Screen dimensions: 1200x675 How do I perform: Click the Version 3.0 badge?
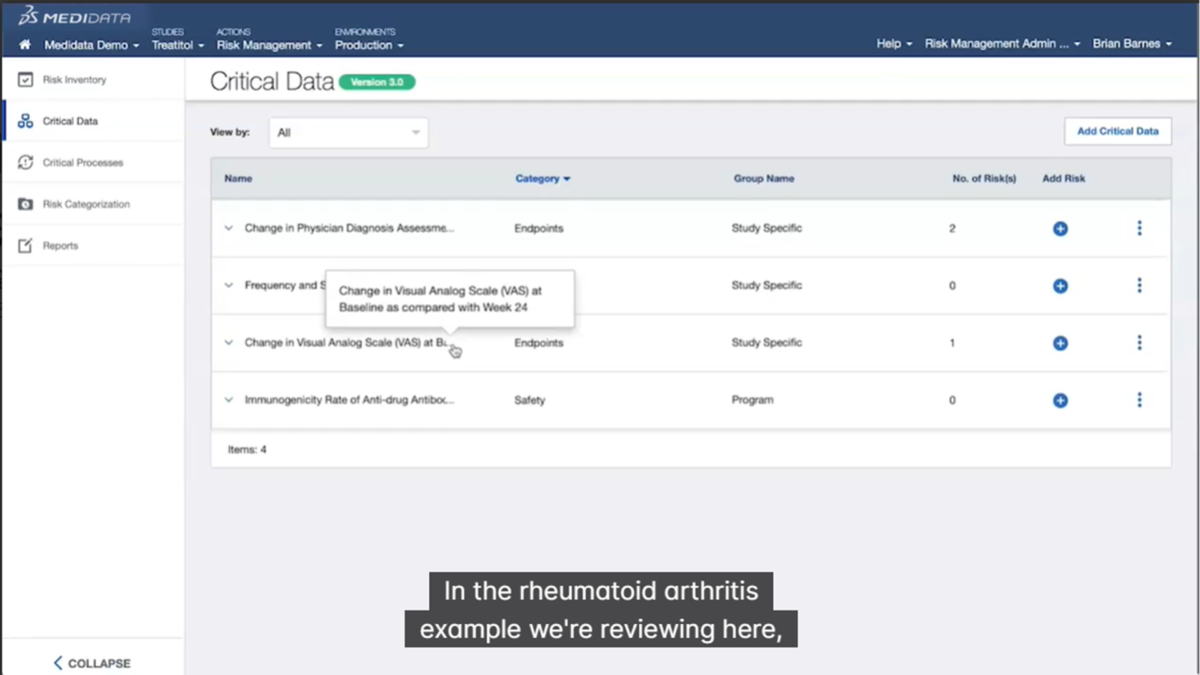pyautogui.click(x=377, y=82)
